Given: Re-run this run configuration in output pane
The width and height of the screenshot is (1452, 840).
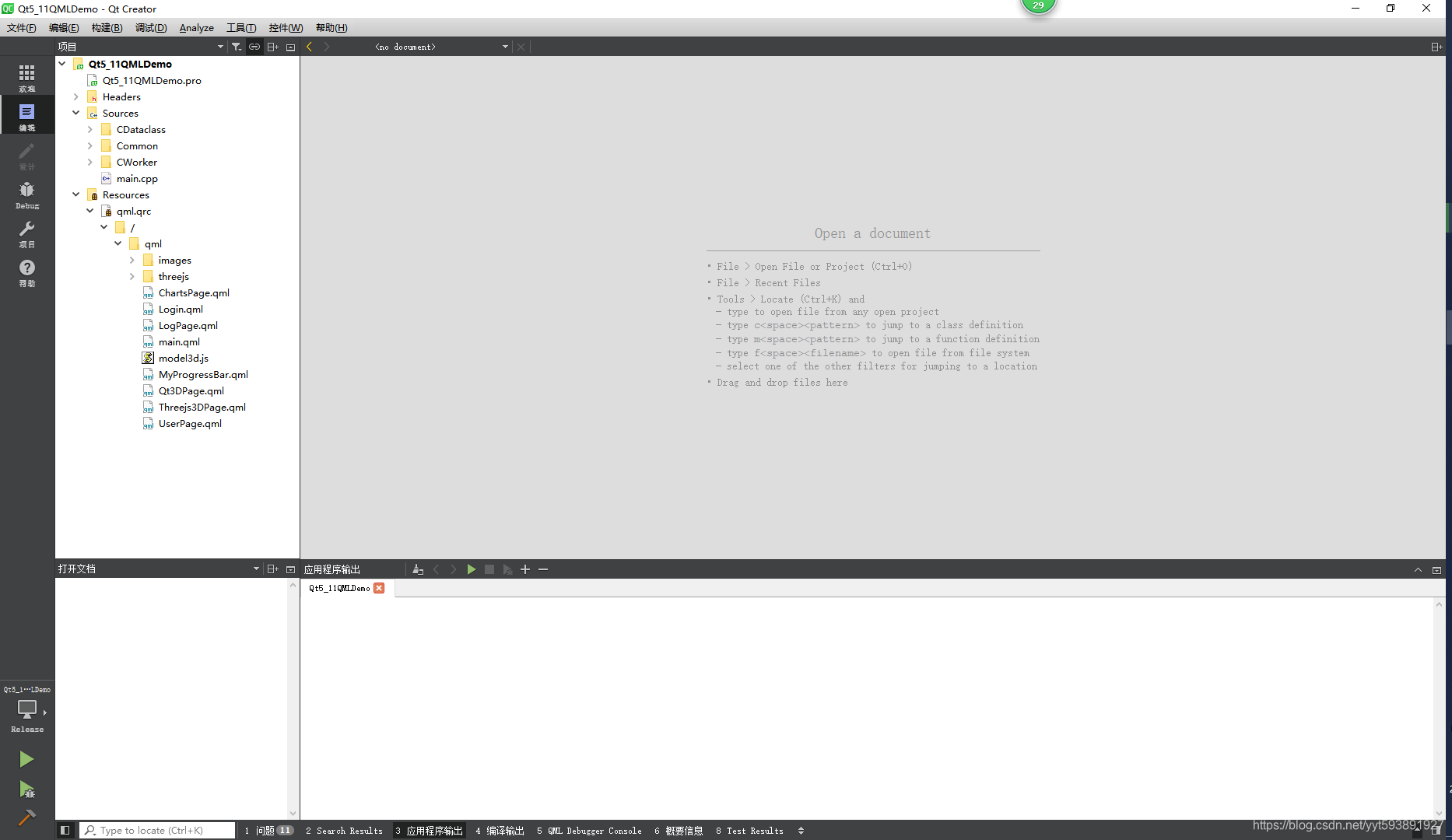Looking at the screenshot, I should coord(472,569).
